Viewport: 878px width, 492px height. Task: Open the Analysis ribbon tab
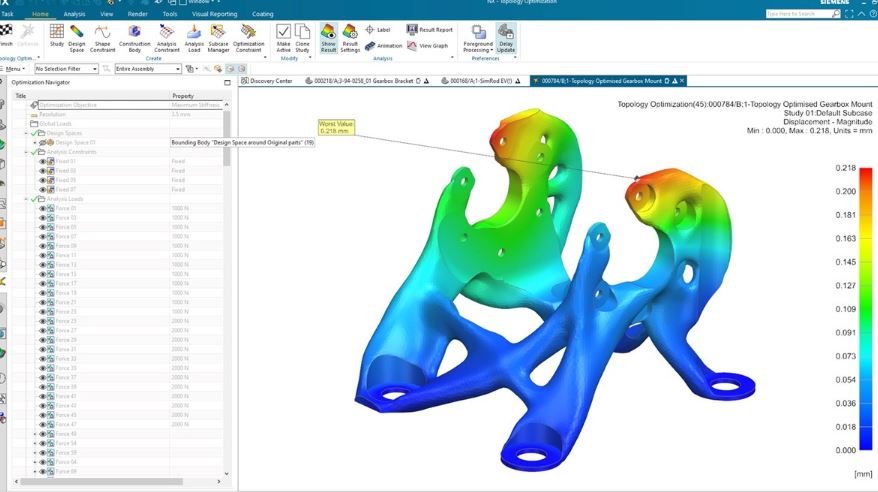pyautogui.click(x=74, y=13)
